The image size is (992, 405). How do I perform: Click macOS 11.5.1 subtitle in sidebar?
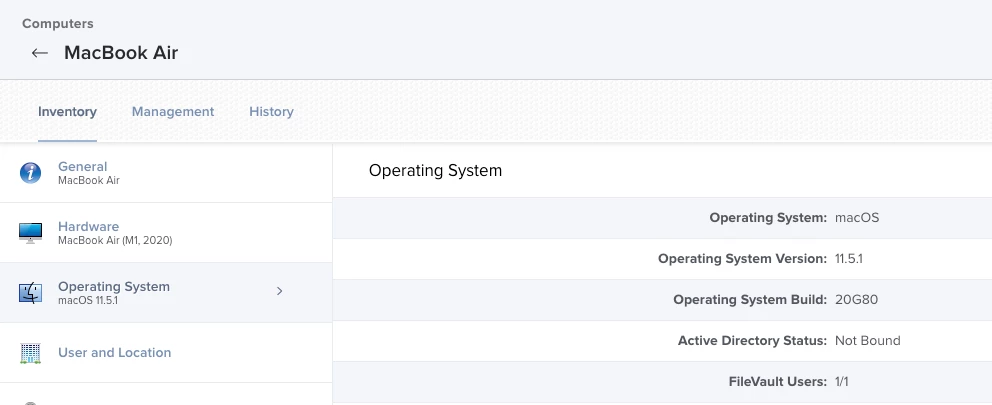tap(88, 301)
